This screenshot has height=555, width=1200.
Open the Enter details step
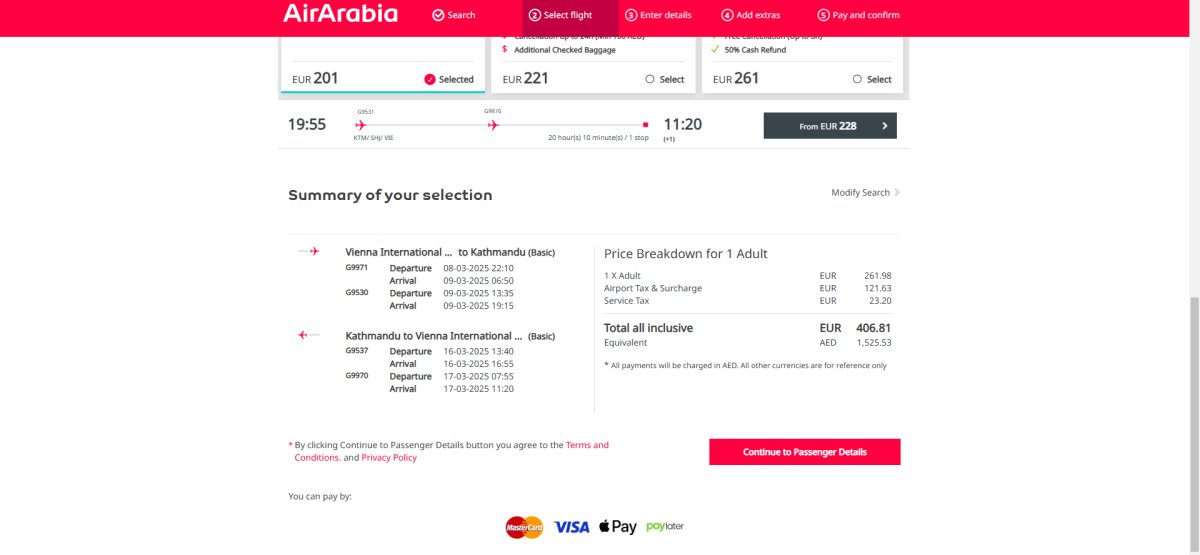coord(658,15)
